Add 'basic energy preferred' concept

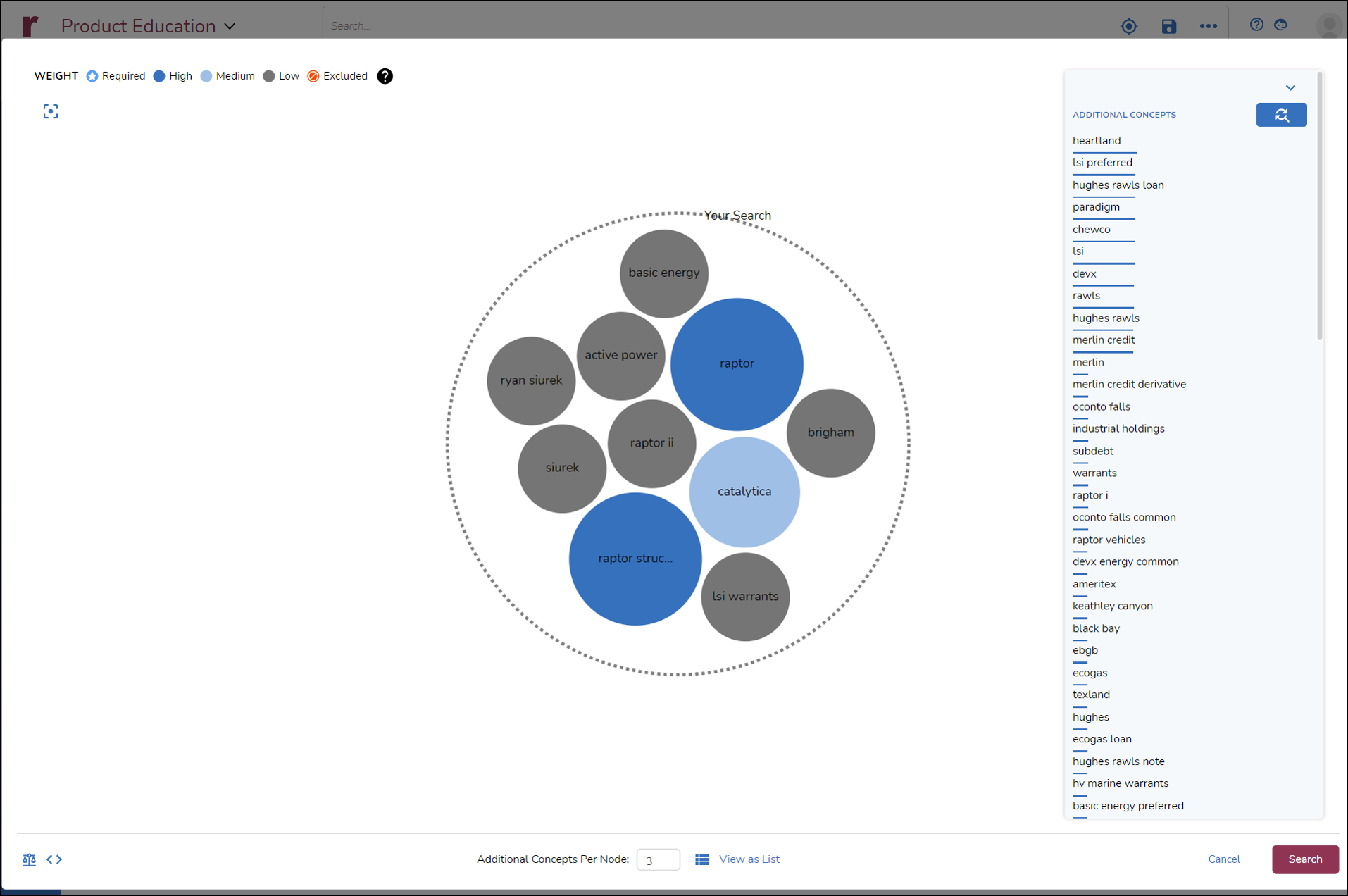pyautogui.click(x=1128, y=807)
